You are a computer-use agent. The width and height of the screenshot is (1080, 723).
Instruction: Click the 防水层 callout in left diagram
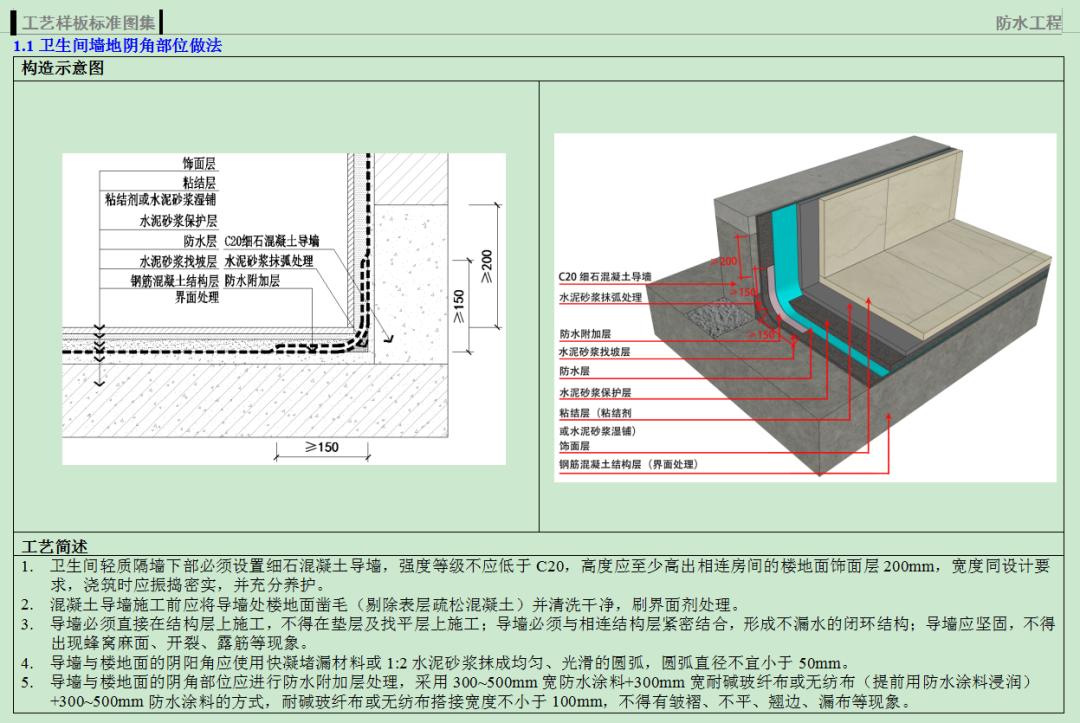click(x=201, y=240)
